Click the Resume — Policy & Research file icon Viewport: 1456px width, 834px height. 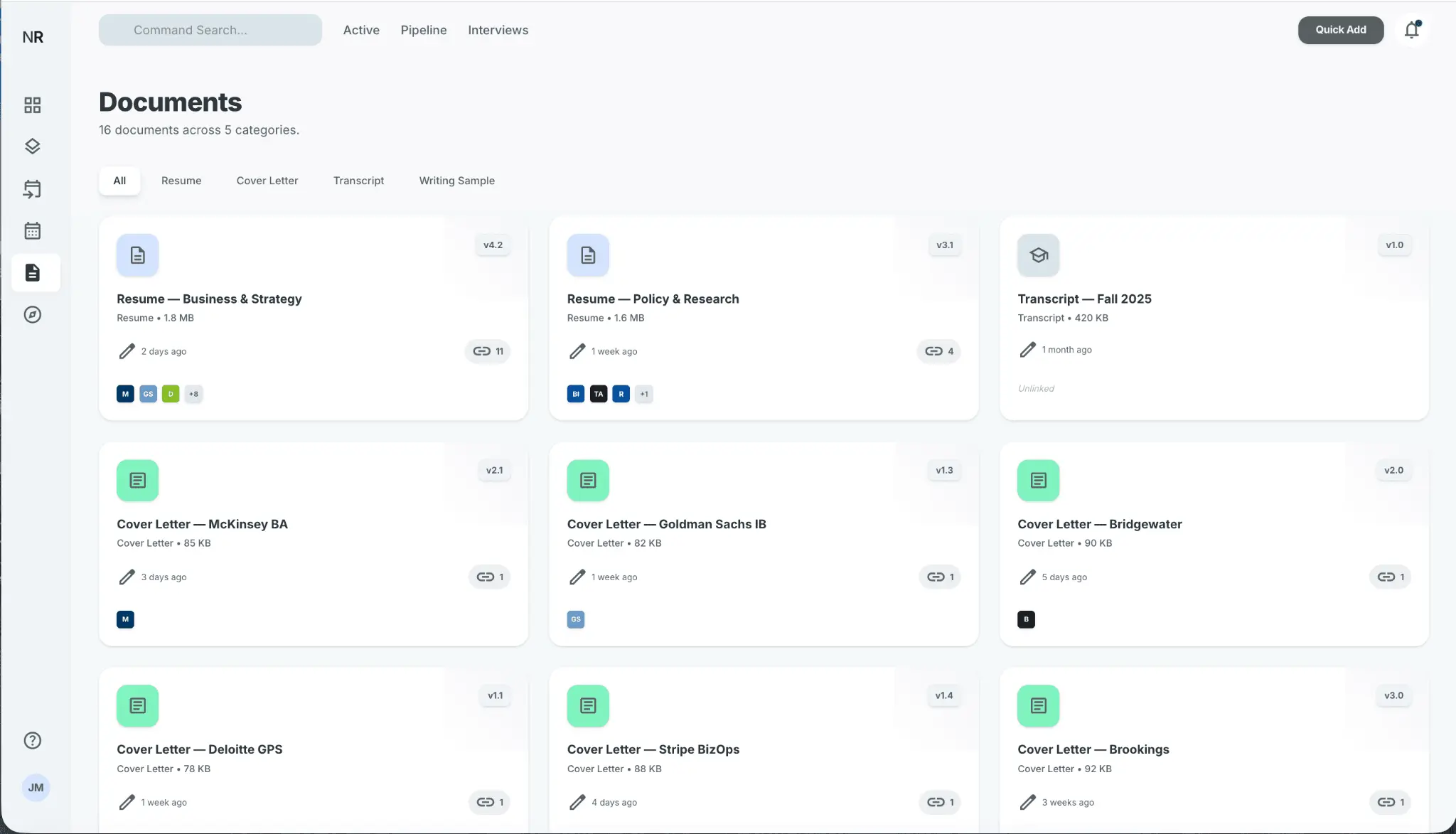click(x=588, y=255)
